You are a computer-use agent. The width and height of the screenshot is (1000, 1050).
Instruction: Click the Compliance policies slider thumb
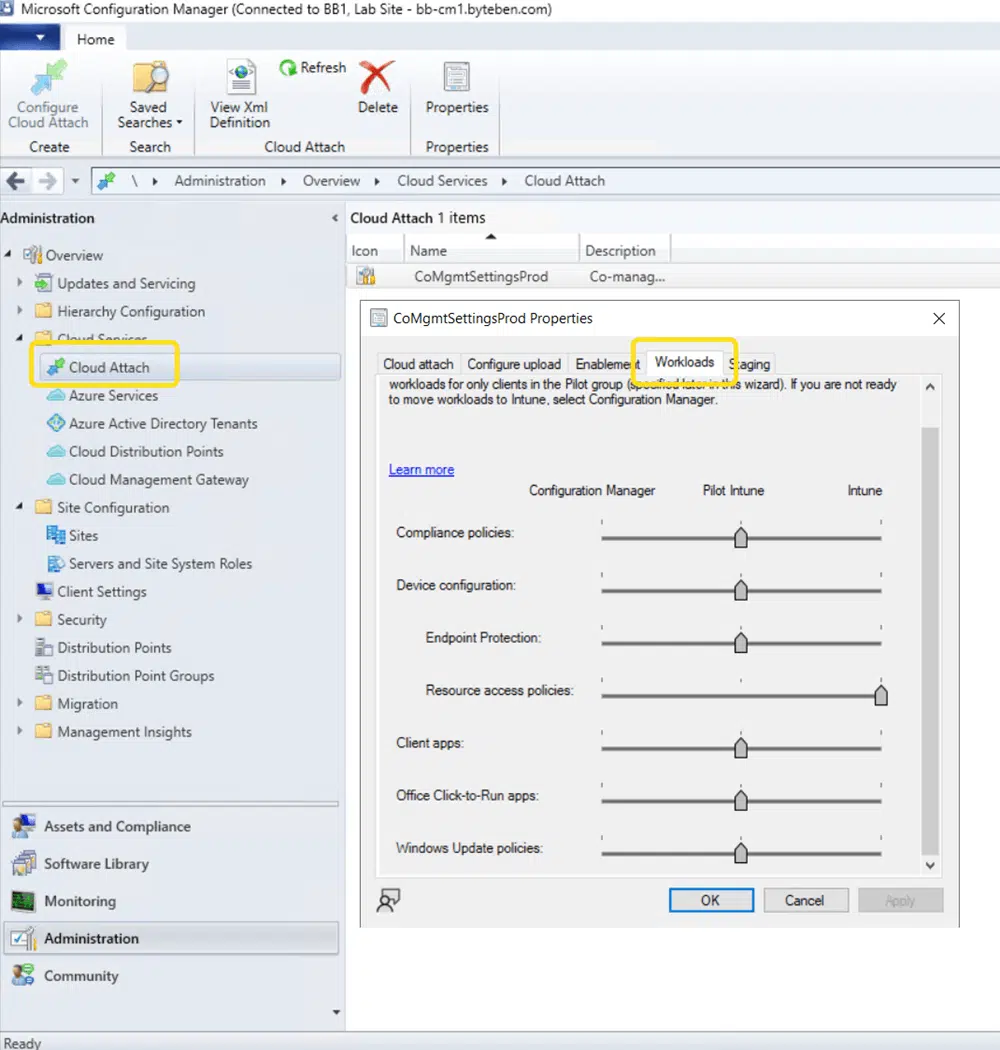(741, 538)
